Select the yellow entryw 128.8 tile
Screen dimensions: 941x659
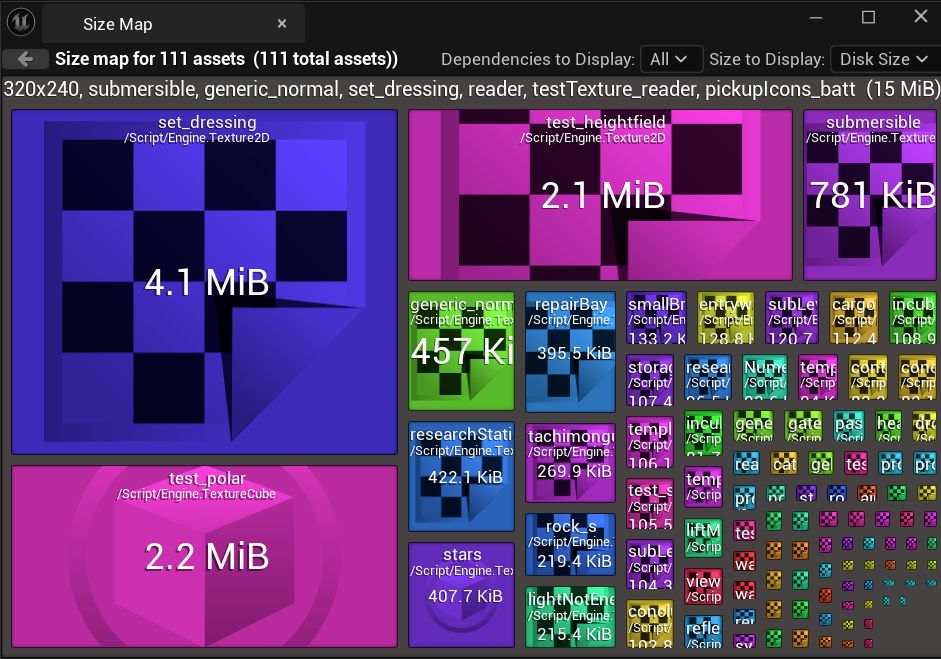click(726, 318)
